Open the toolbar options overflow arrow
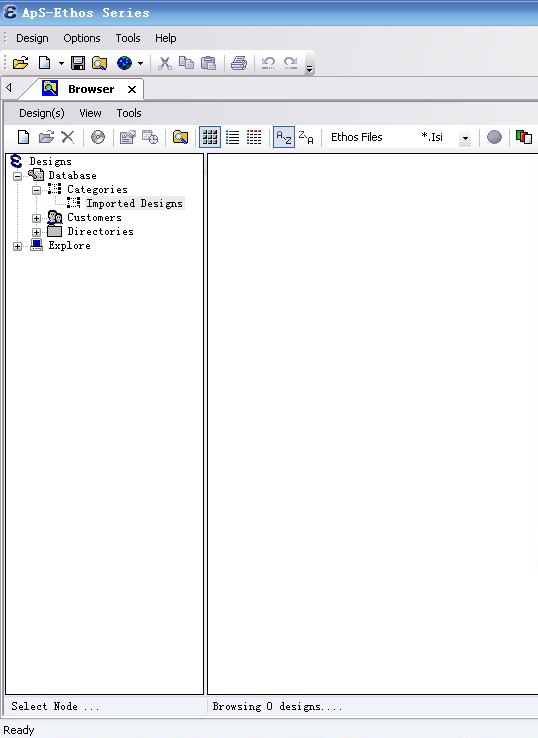This screenshot has width=538, height=738. (309, 69)
